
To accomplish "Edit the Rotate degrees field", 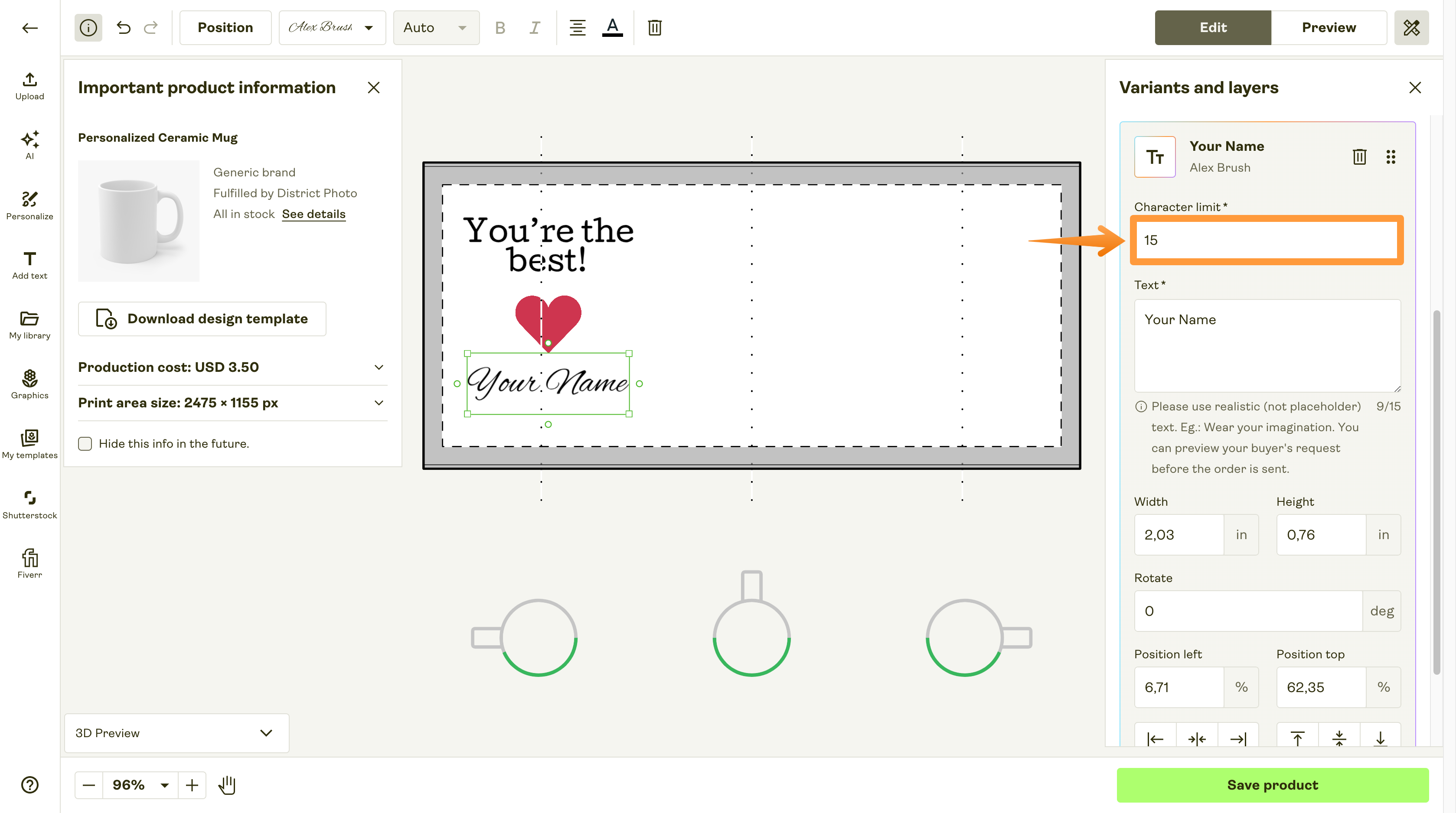I will (x=1248, y=611).
